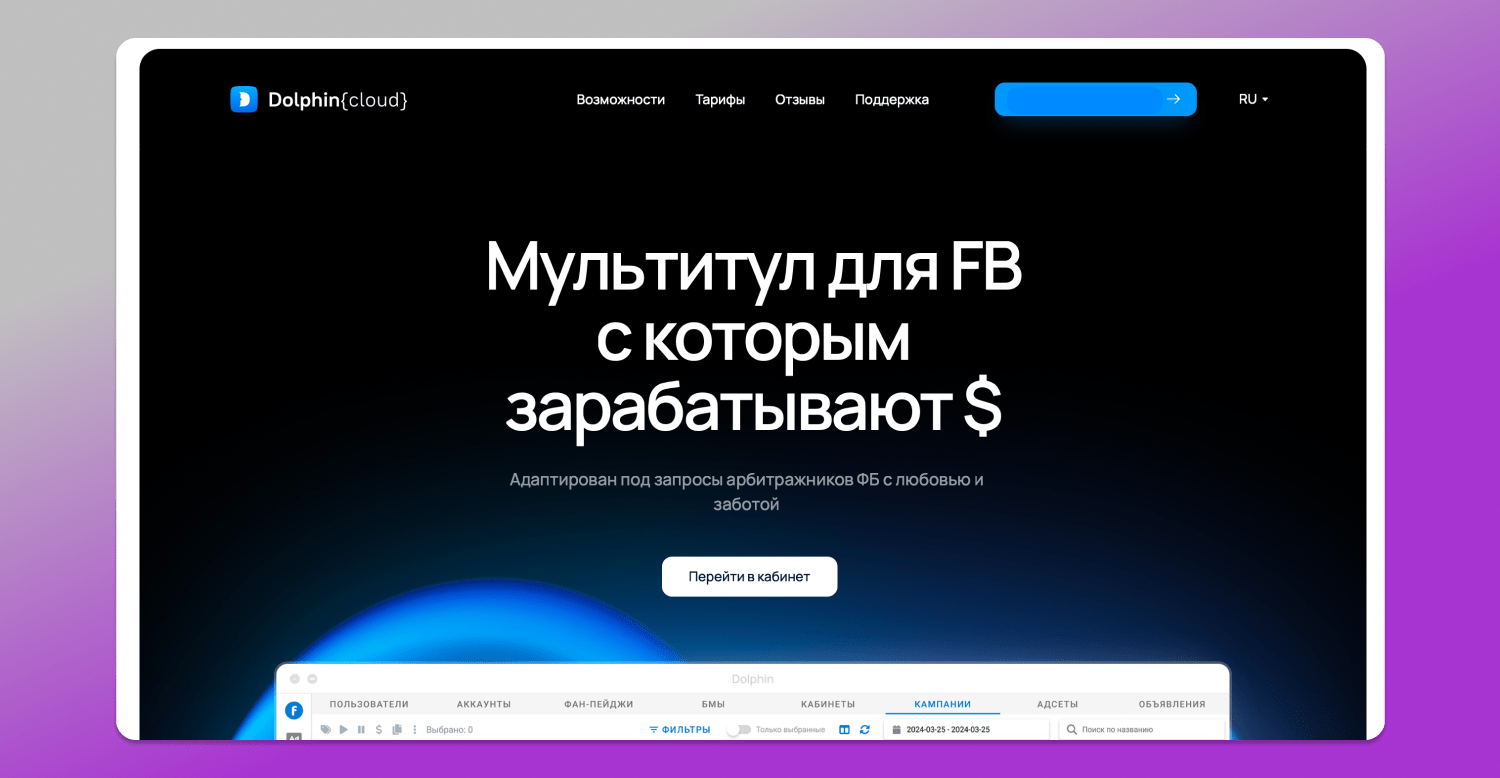The height and width of the screenshot is (778, 1500).
Task: Click the tag icon in the campaigns toolbar
Action: (x=326, y=730)
